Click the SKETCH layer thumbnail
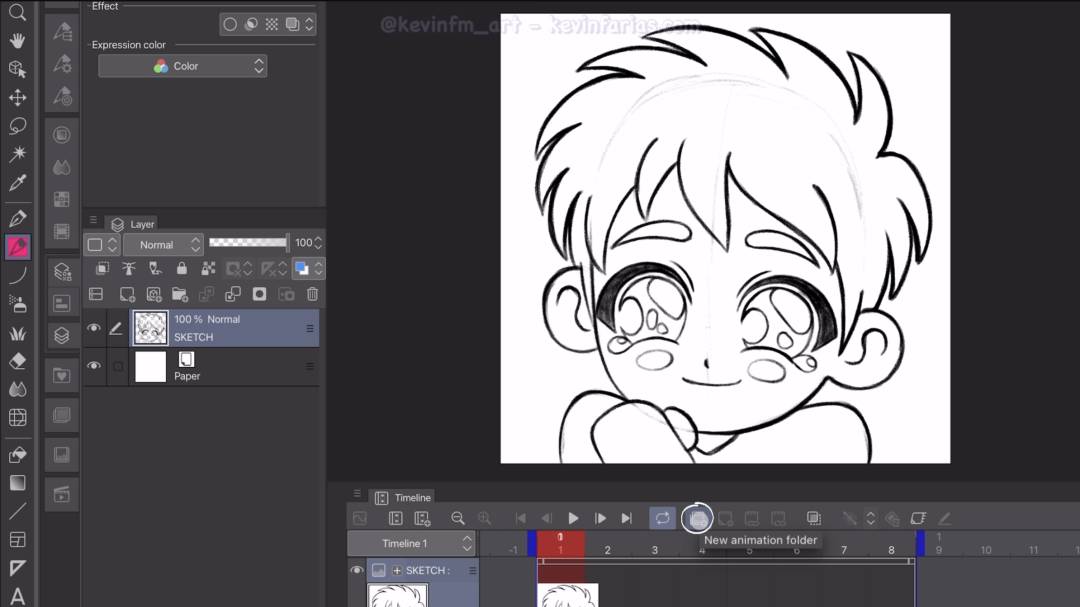1080x607 pixels. click(150, 327)
